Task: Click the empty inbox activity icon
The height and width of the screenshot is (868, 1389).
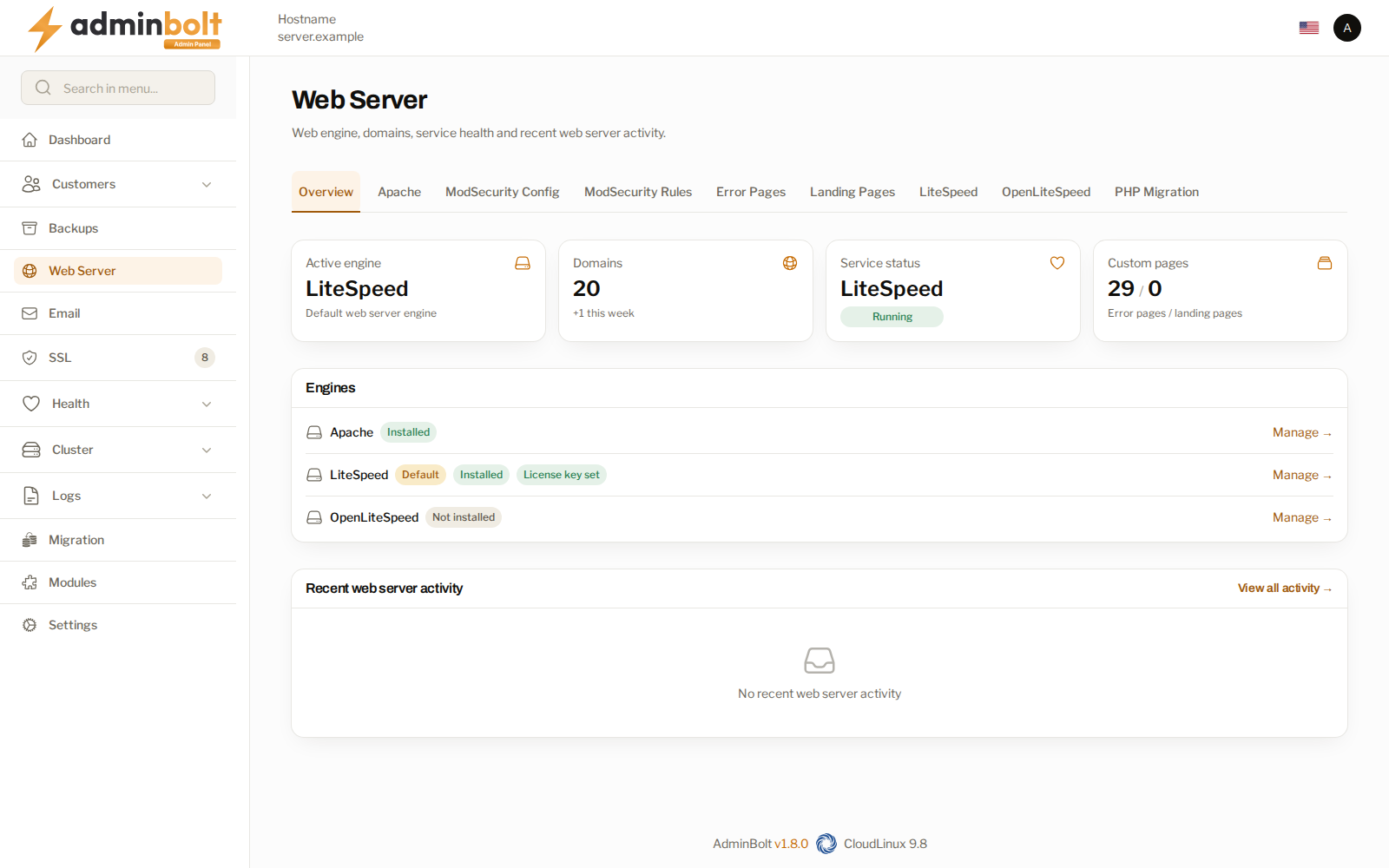Action: [820, 661]
